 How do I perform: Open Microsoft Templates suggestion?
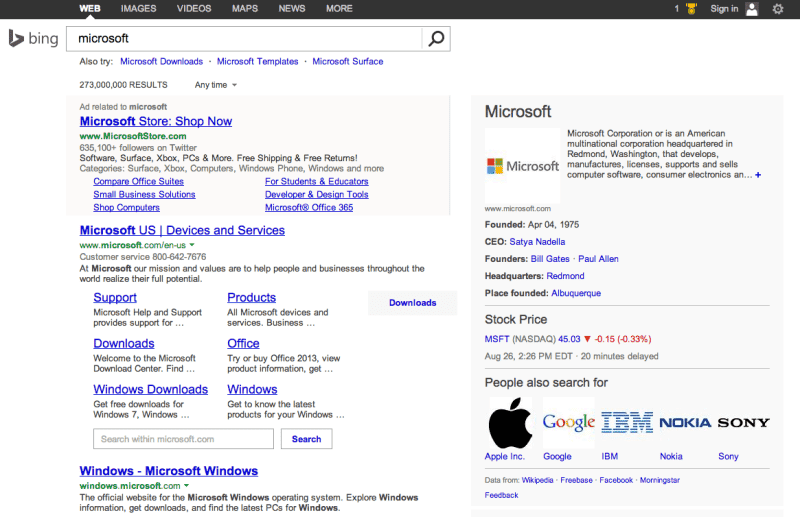(258, 61)
